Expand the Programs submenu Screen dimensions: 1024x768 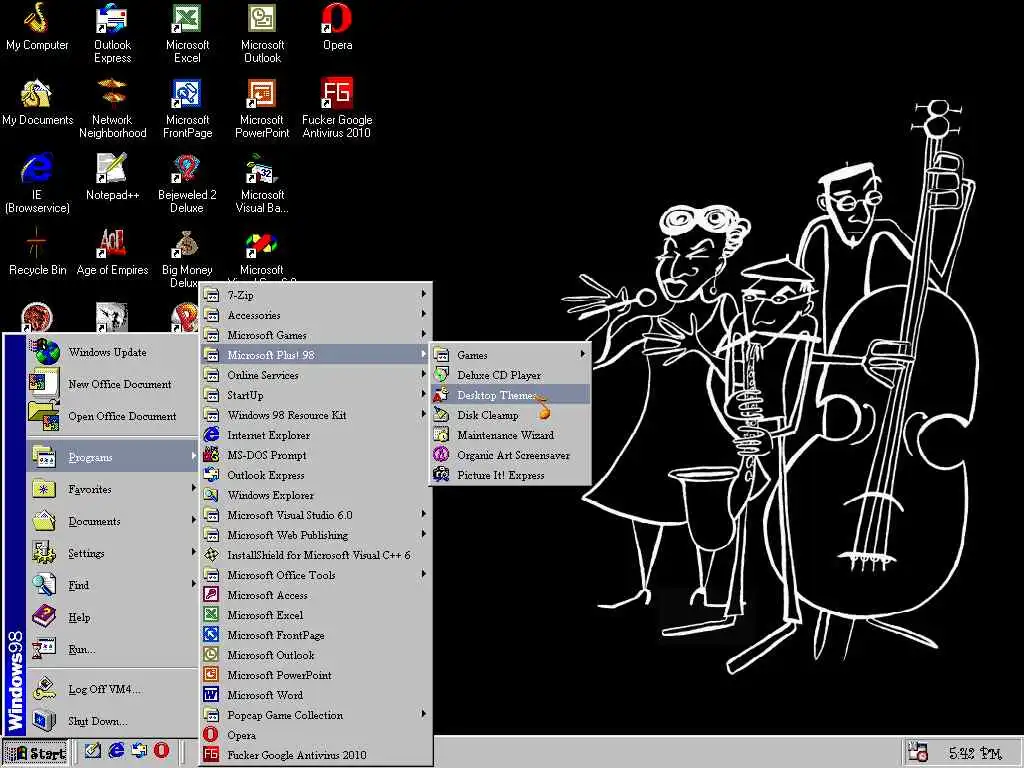tap(112, 456)
